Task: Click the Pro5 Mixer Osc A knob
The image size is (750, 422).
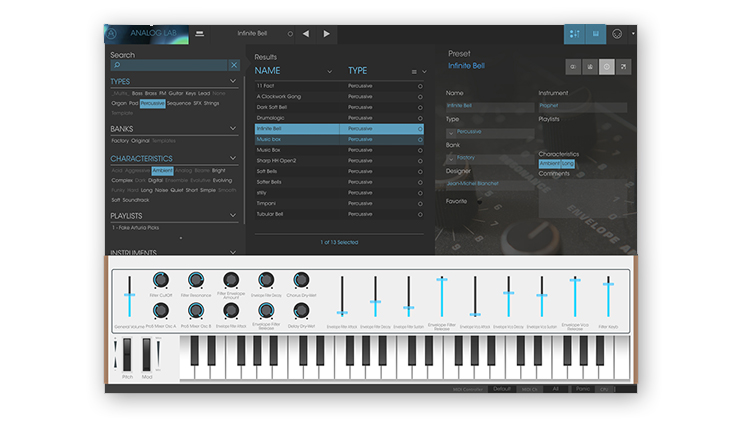Action: (x=161, y=311)
